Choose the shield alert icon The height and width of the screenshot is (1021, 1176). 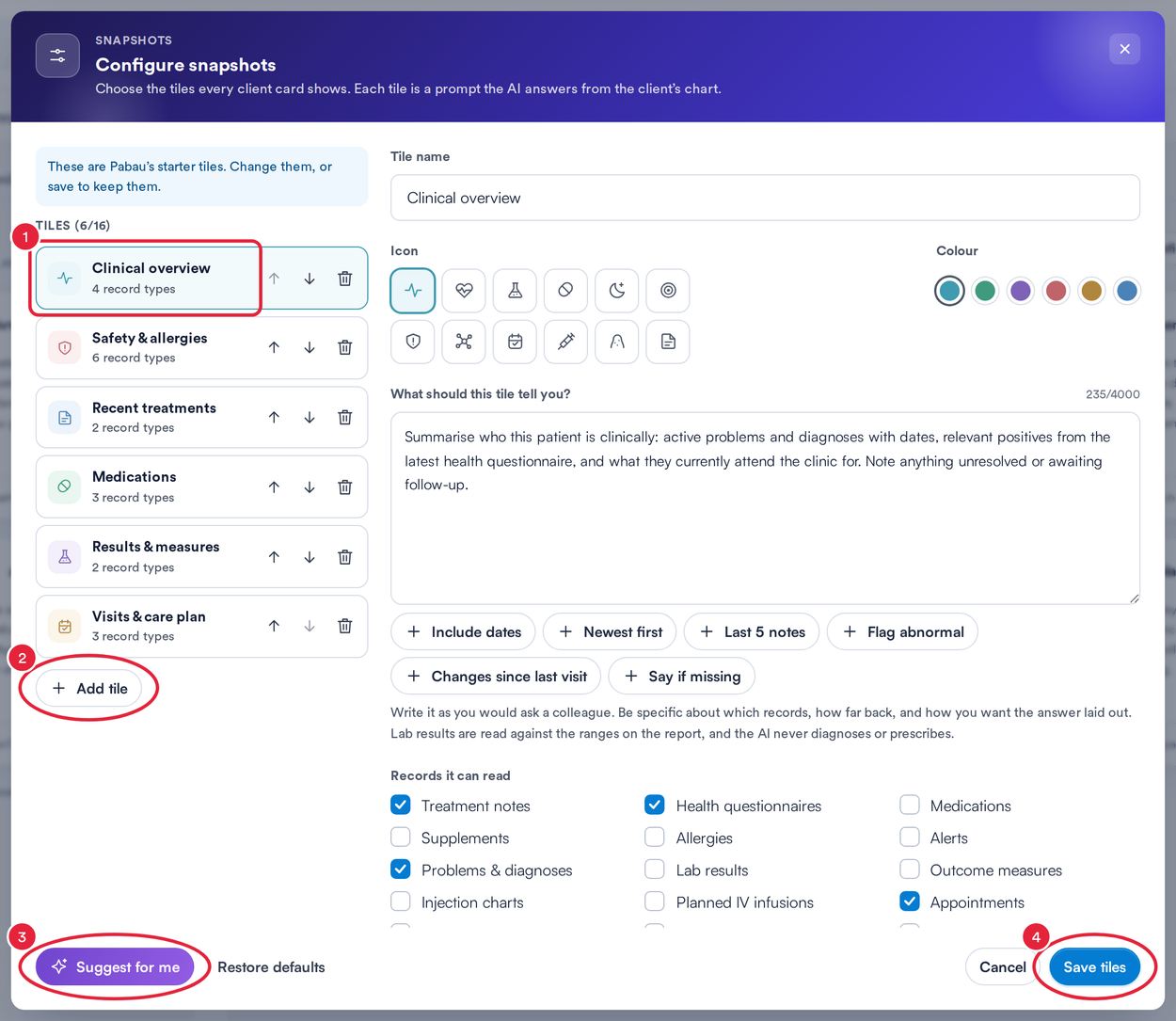point(413,342)
